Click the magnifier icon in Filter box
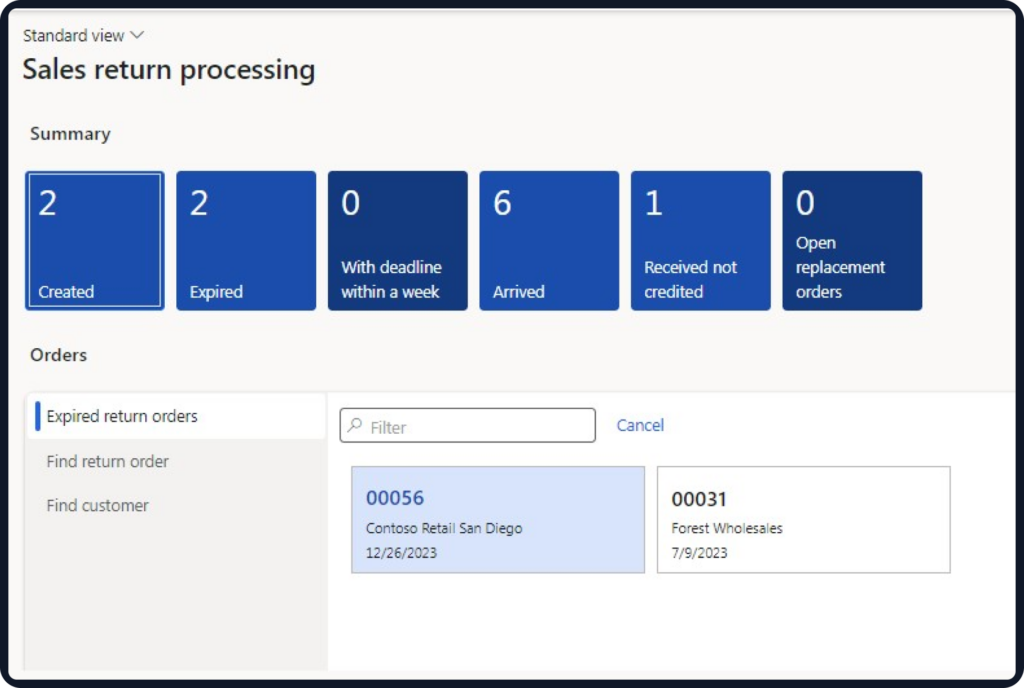This screenshot has height=688, width=1024. [x=355, y=426]
